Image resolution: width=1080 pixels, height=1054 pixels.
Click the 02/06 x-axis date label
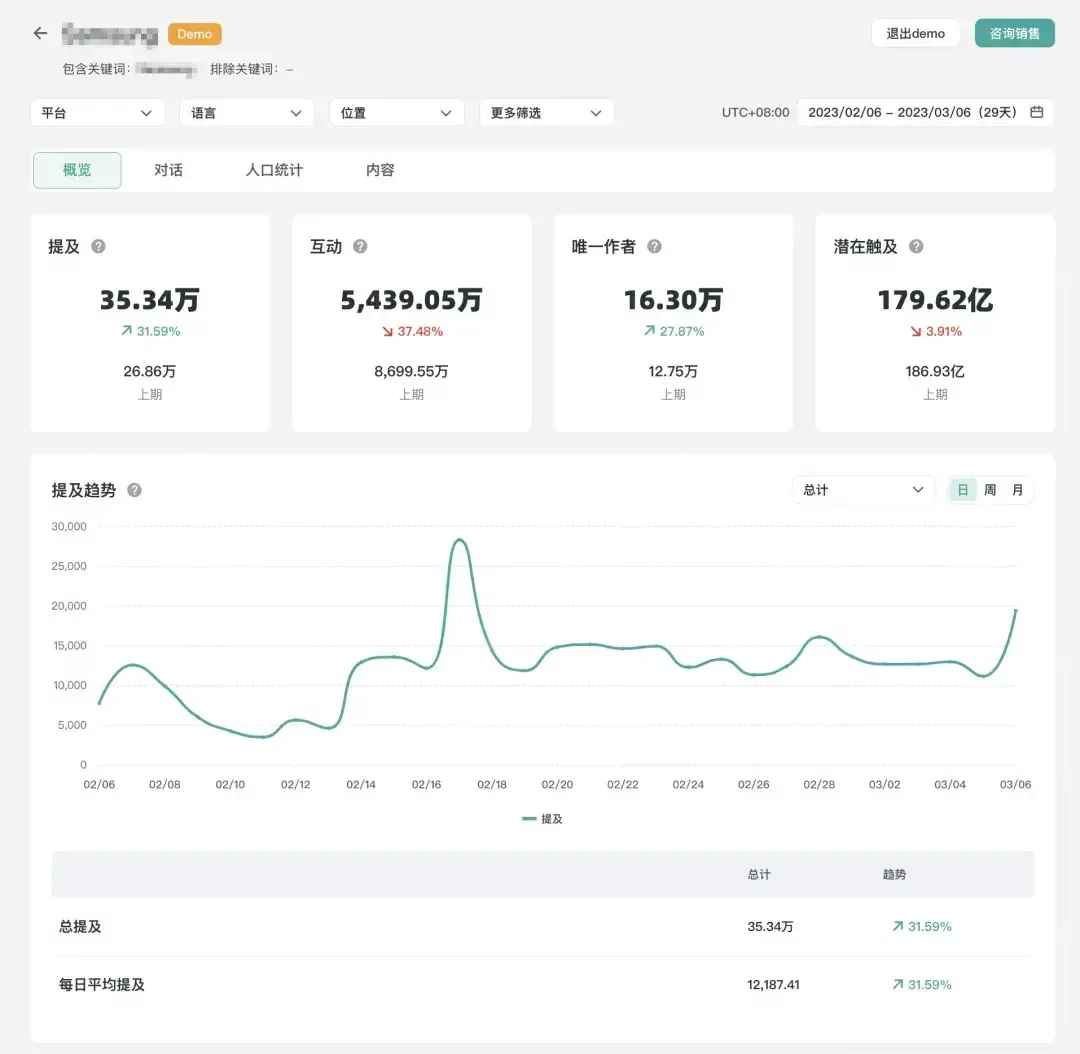coord(99,784)
